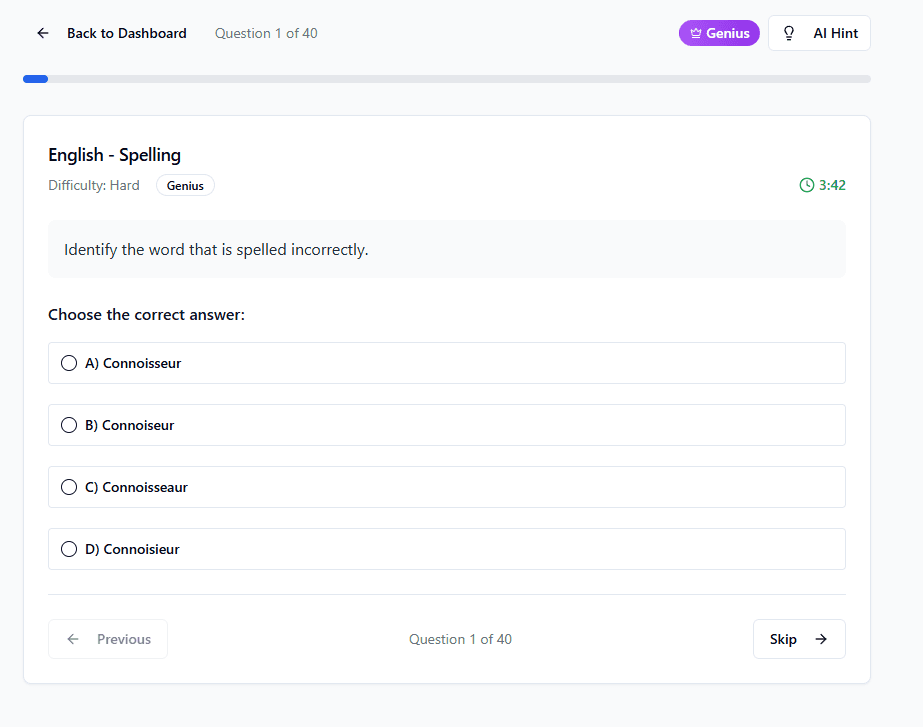The height and width of the screenshot is (727, 923).
Task: Click the left arrow icon in Previous
Action: point(73,639)
